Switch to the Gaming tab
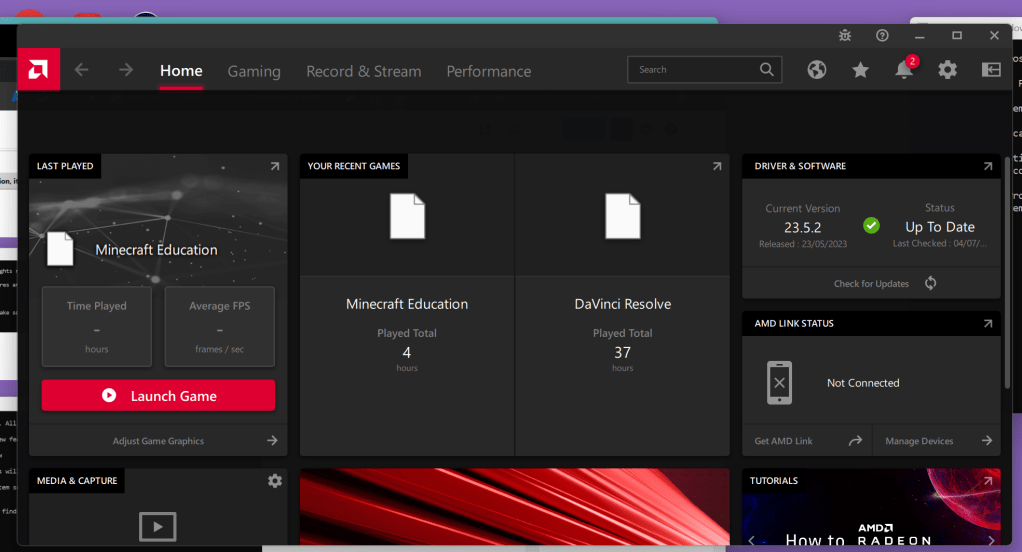The width and height of the screenshot is (1022, 552). [254, 71]
